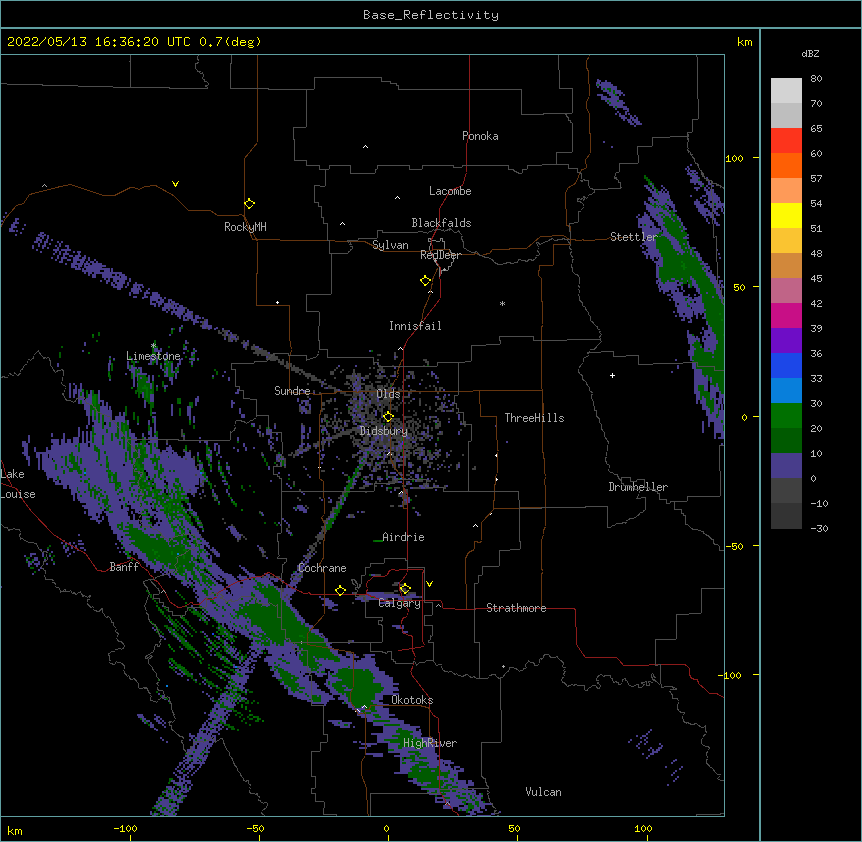Click the red legend swatch between 65 and 60
The image size is (862, 842).
tap(786, 141)
